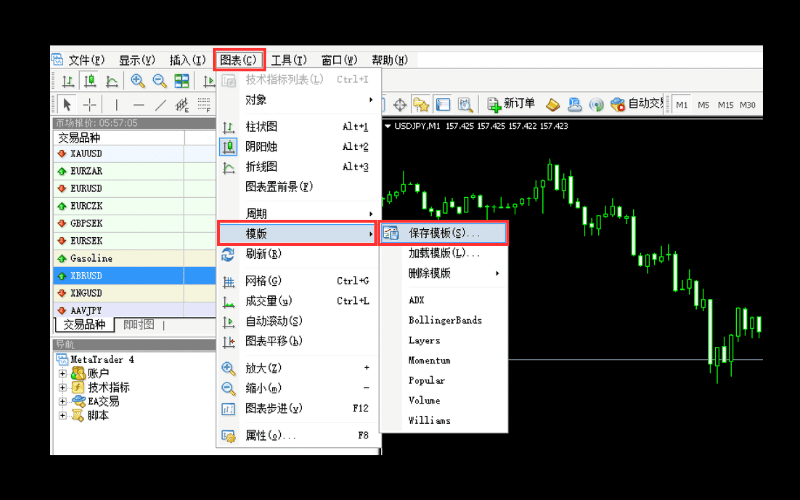Open the Navigator folder-star toolbar icon
The height and width of the screenshot is (500, 800).
point(421,105)
